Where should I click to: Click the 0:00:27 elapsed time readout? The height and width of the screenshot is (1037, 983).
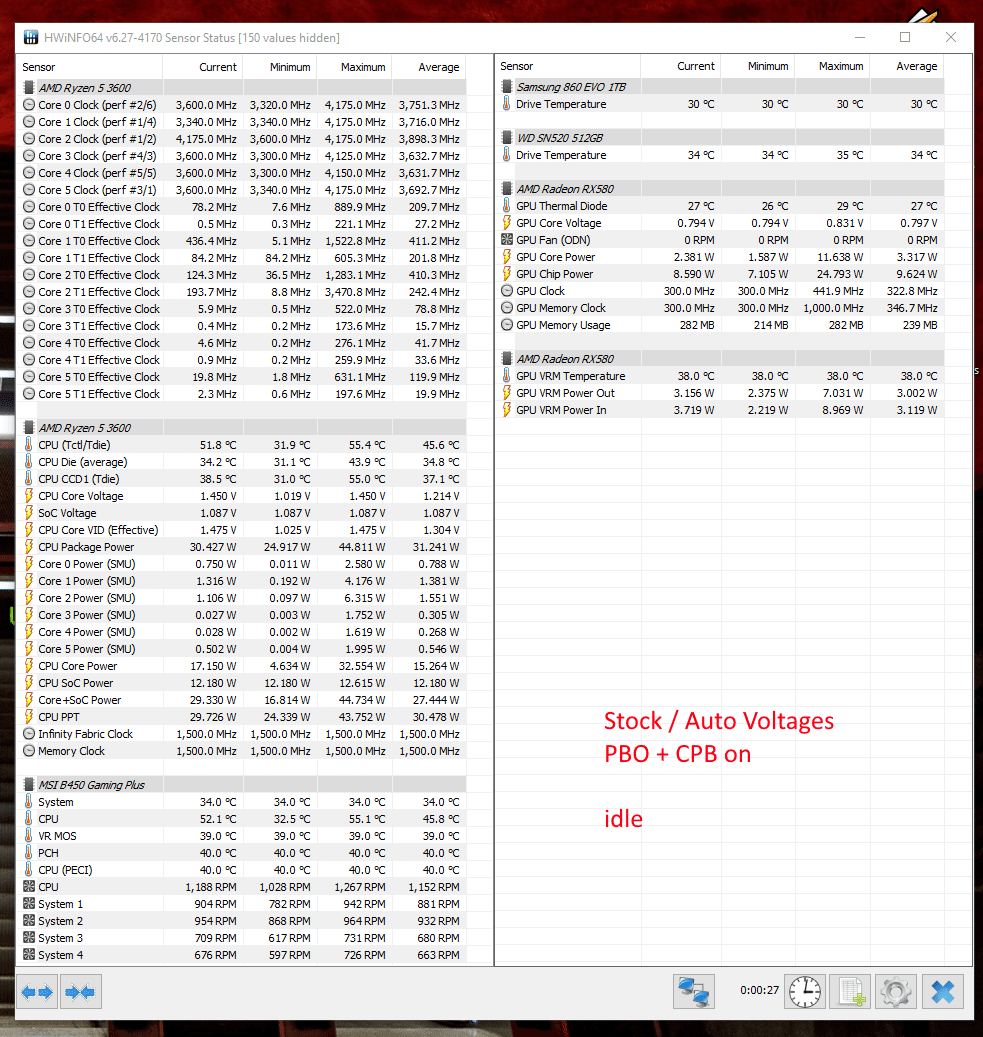pos(759,990)
